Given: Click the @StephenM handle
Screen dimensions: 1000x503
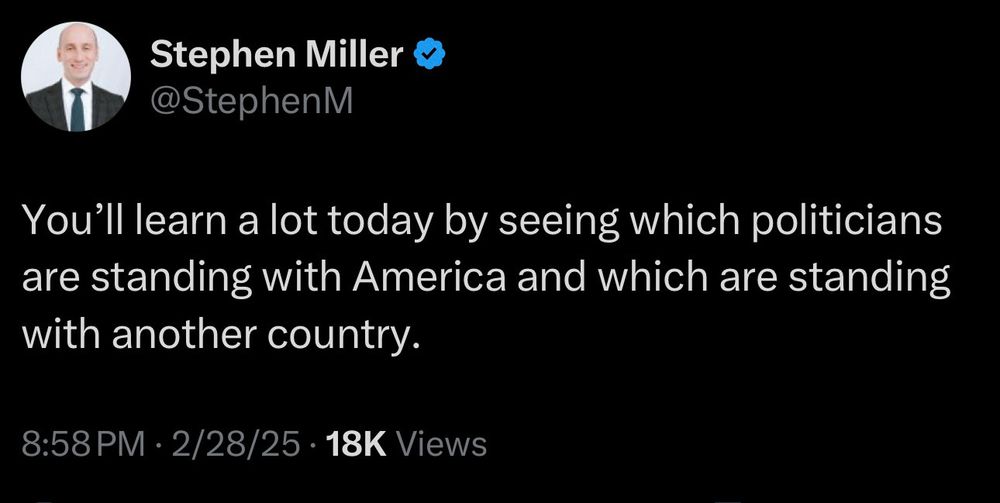Looking at the screenshot, I should (x=251, y=101).
